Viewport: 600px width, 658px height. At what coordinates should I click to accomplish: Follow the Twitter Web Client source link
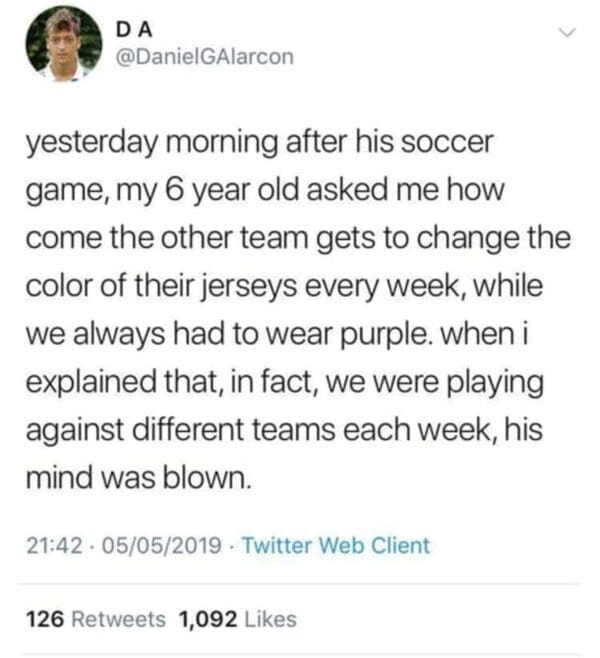click(x=336, y=545)
